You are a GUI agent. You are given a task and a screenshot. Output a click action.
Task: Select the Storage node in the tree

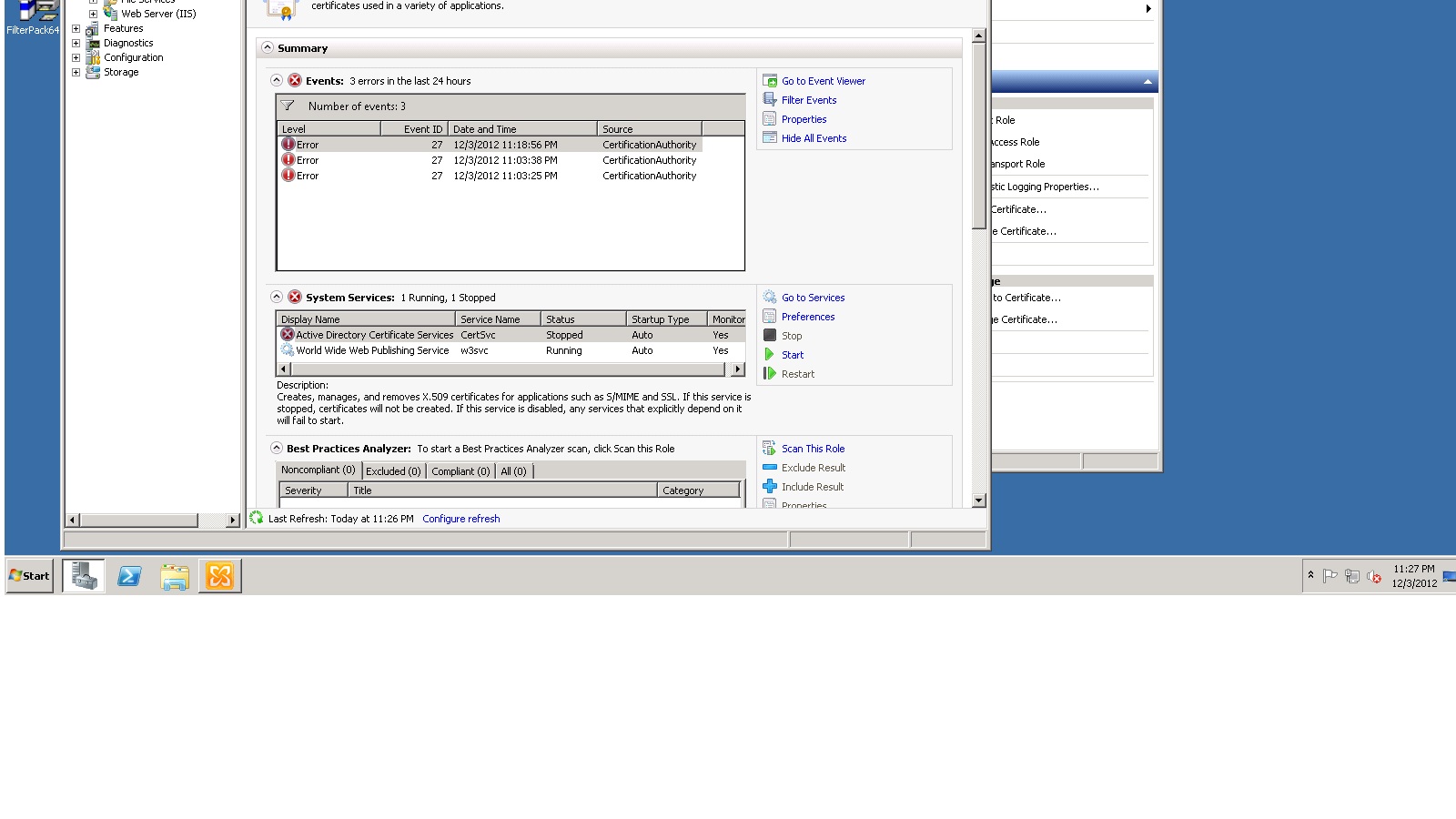121,72
